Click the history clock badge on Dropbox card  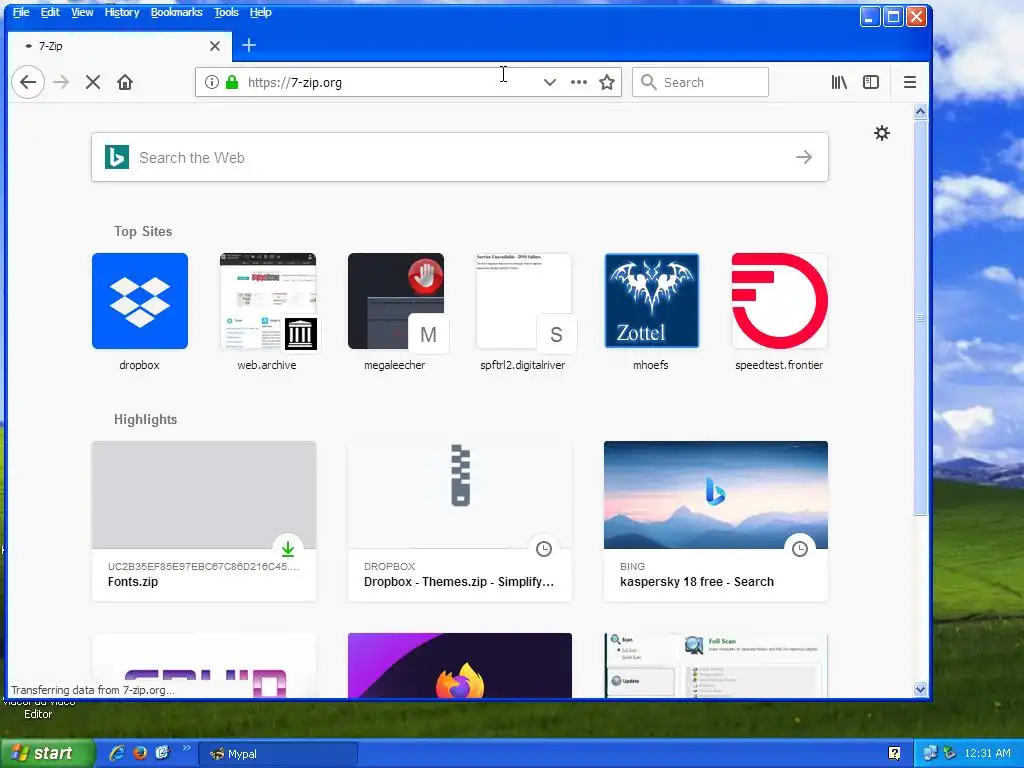click(544, 549)
